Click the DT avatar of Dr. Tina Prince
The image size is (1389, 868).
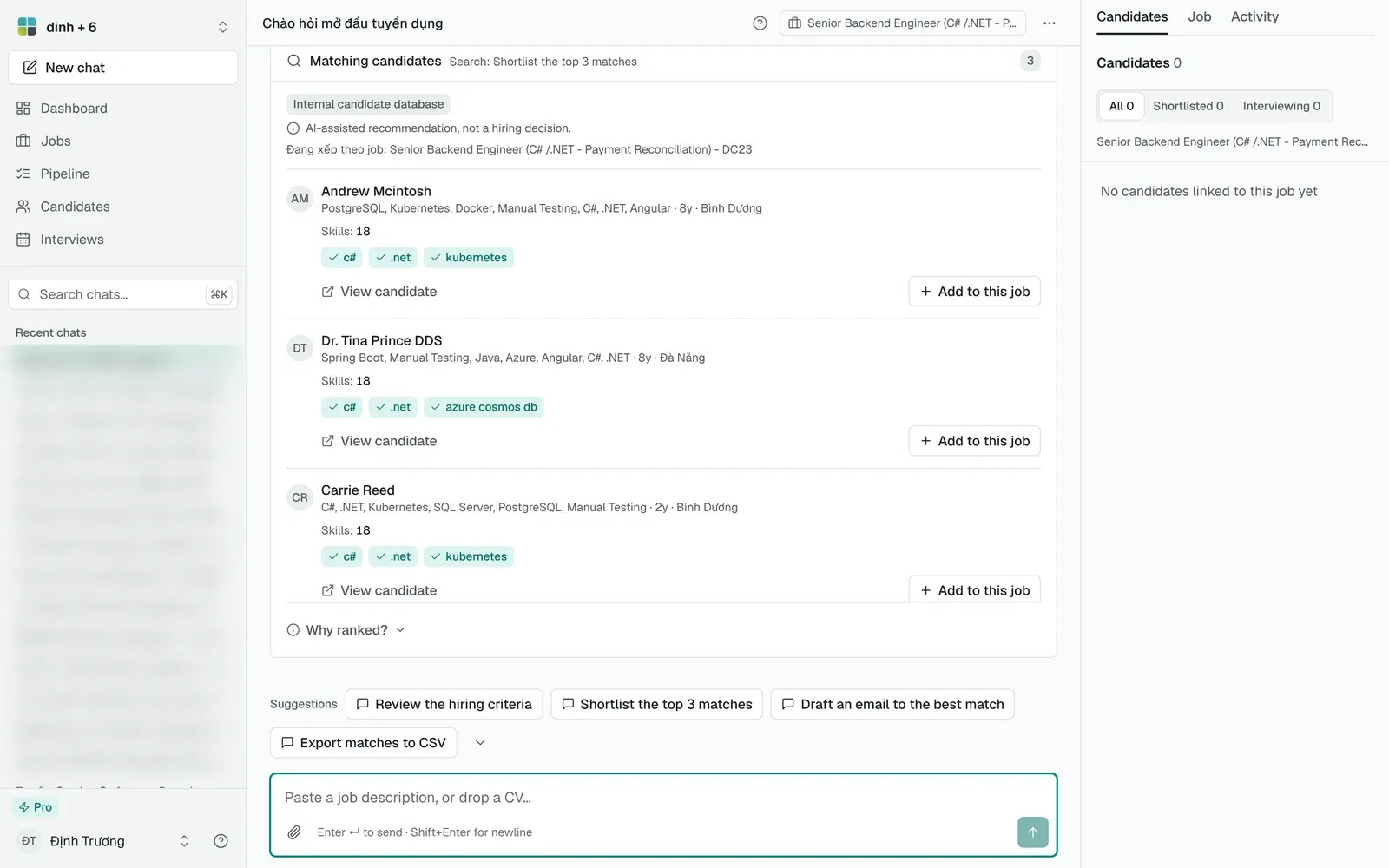(300, 348)
